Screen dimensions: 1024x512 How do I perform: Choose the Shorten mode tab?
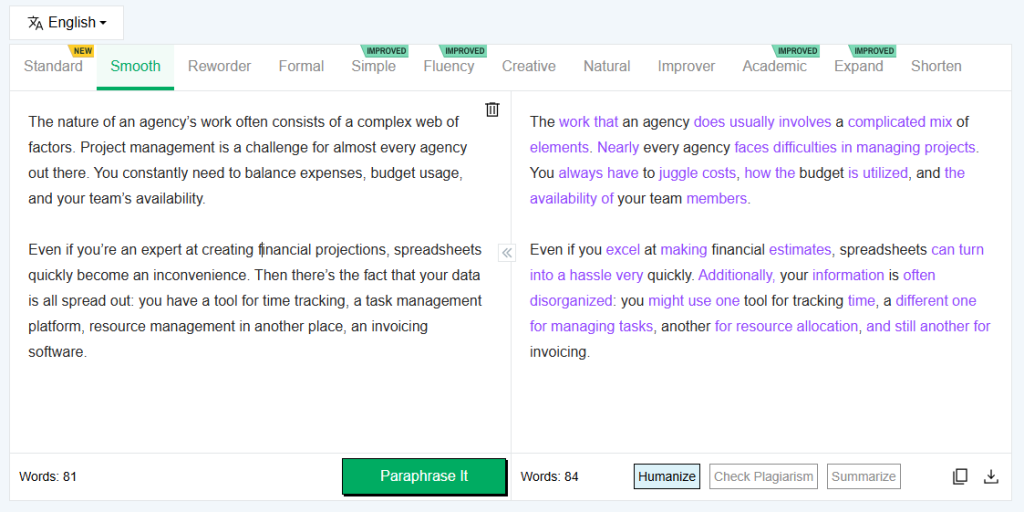coord(936,66)
